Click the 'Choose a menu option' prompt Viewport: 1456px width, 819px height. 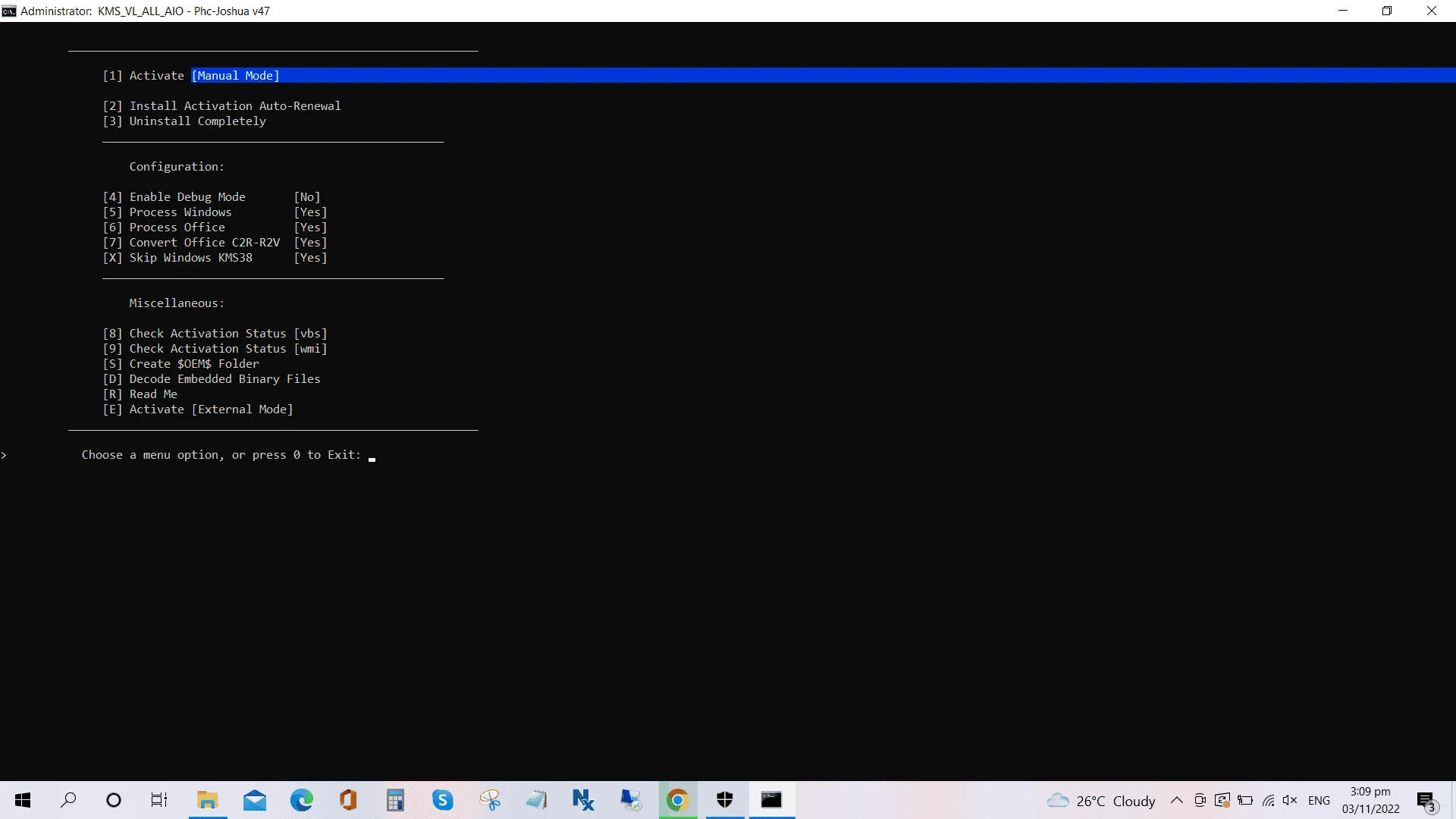click(221, 455)
